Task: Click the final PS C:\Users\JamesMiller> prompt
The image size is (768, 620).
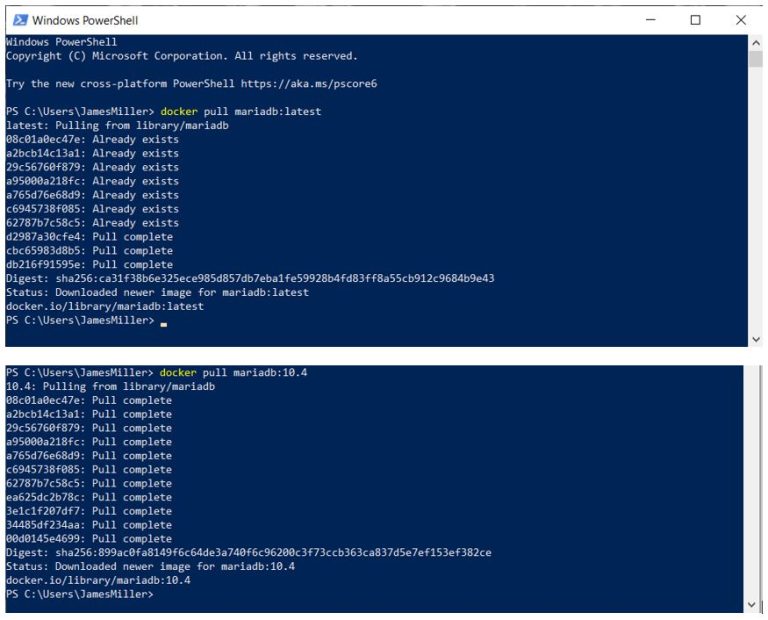Action: 79,595
